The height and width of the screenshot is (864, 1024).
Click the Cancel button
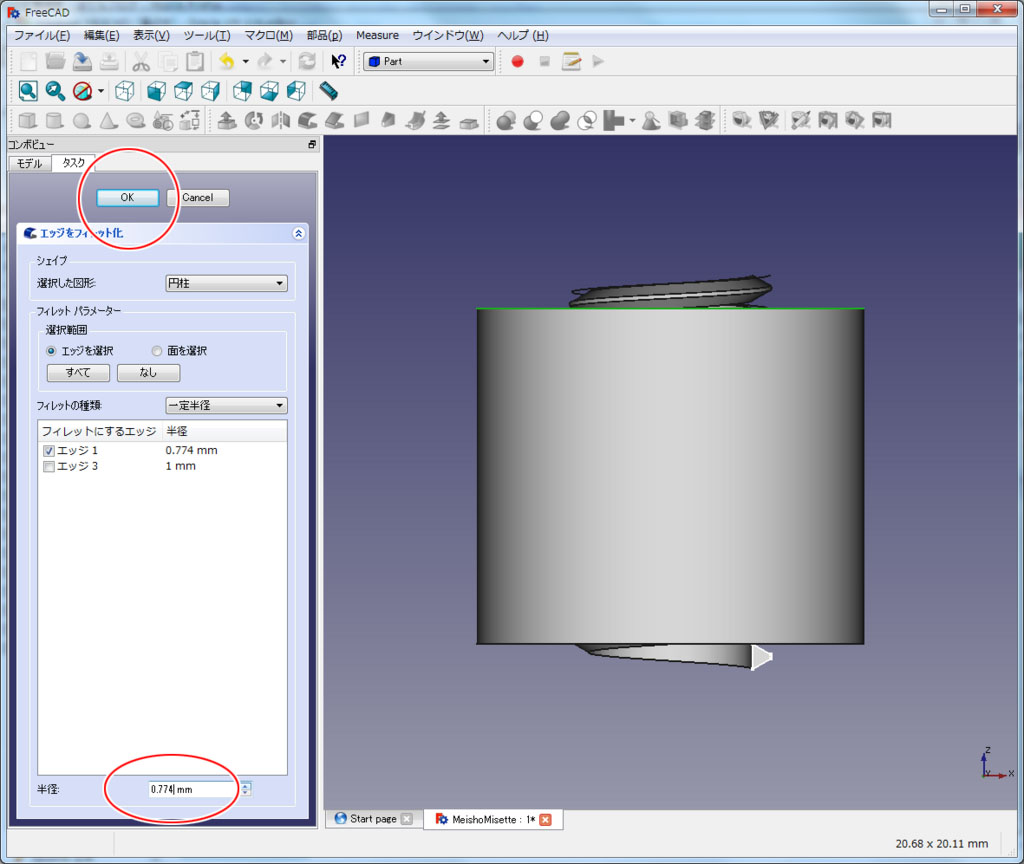coord(197,197)
